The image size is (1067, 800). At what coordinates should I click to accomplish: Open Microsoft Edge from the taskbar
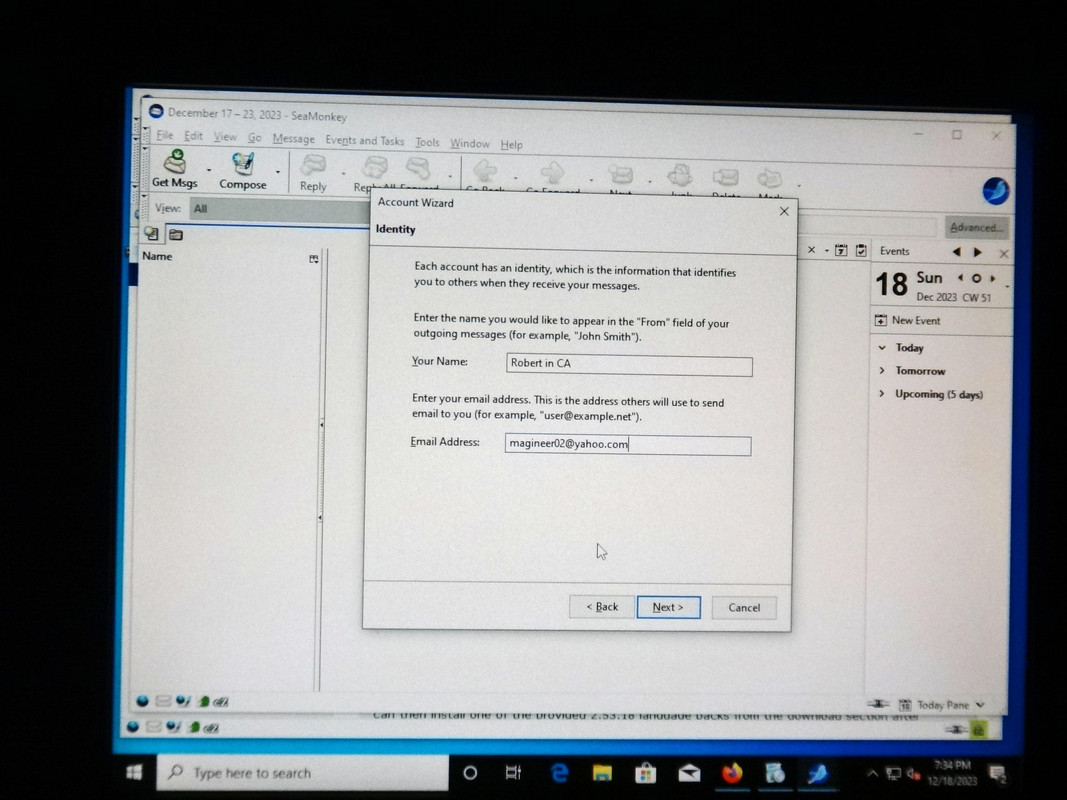[x=559, y=773]
